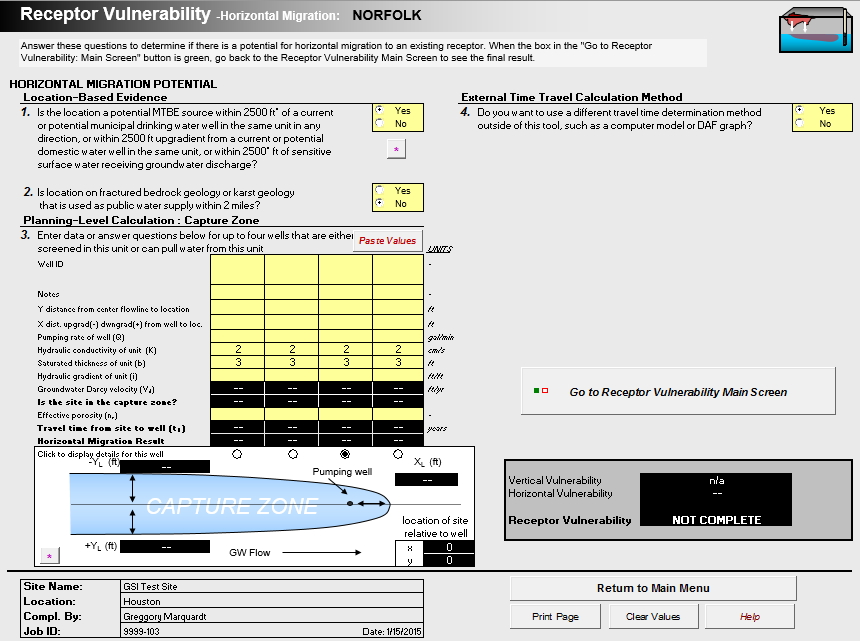Click the asterisk note button under question 1
This screenshot has width=860, height=641.
pyautogui.click(x=396, y=149)
